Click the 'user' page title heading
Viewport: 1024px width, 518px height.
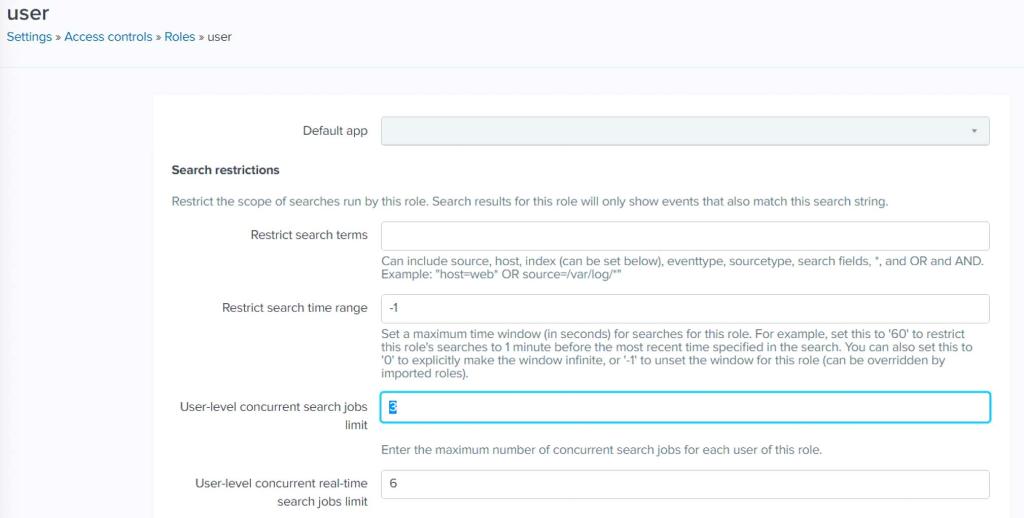pos(28,13)
